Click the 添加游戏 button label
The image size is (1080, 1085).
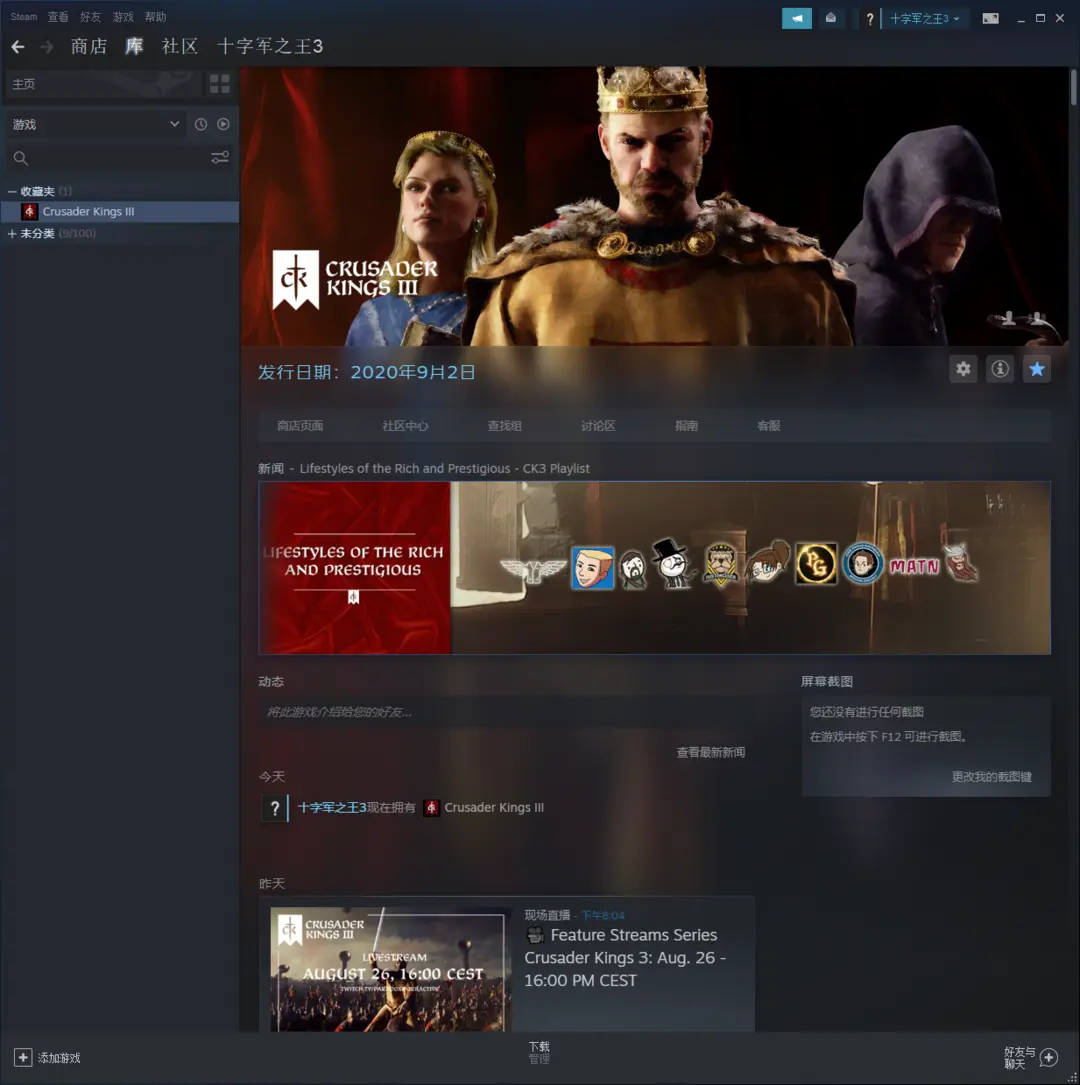pyautogui.click(x=59, y=1058)
